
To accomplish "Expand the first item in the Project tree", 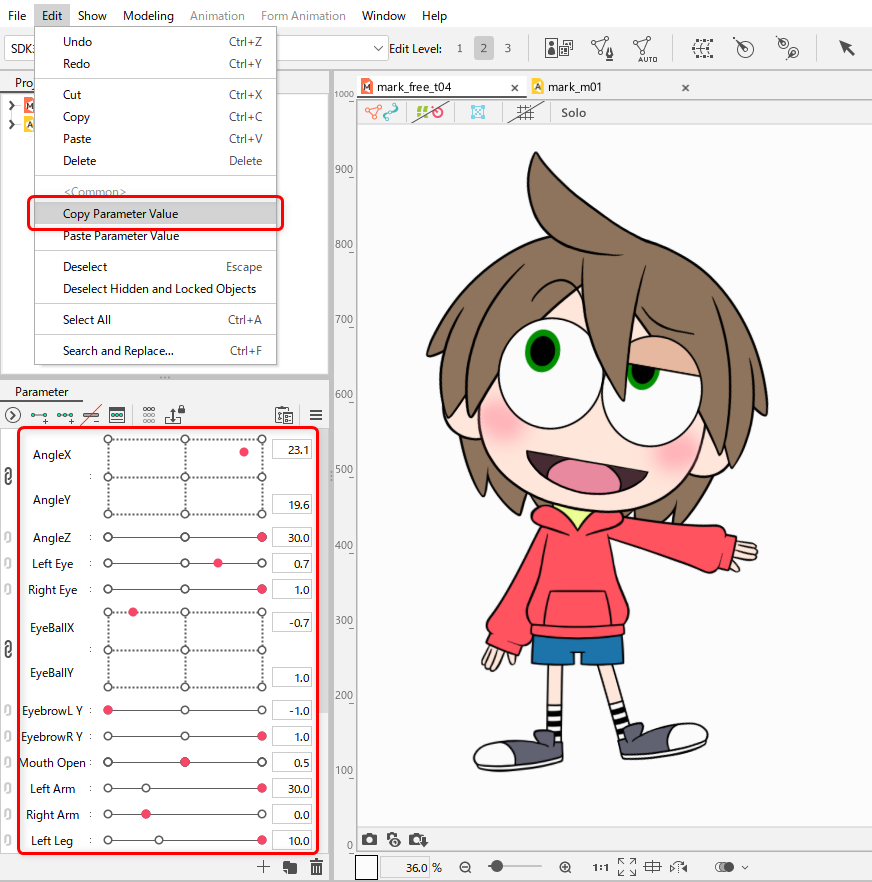I will [x=12, y=106].
